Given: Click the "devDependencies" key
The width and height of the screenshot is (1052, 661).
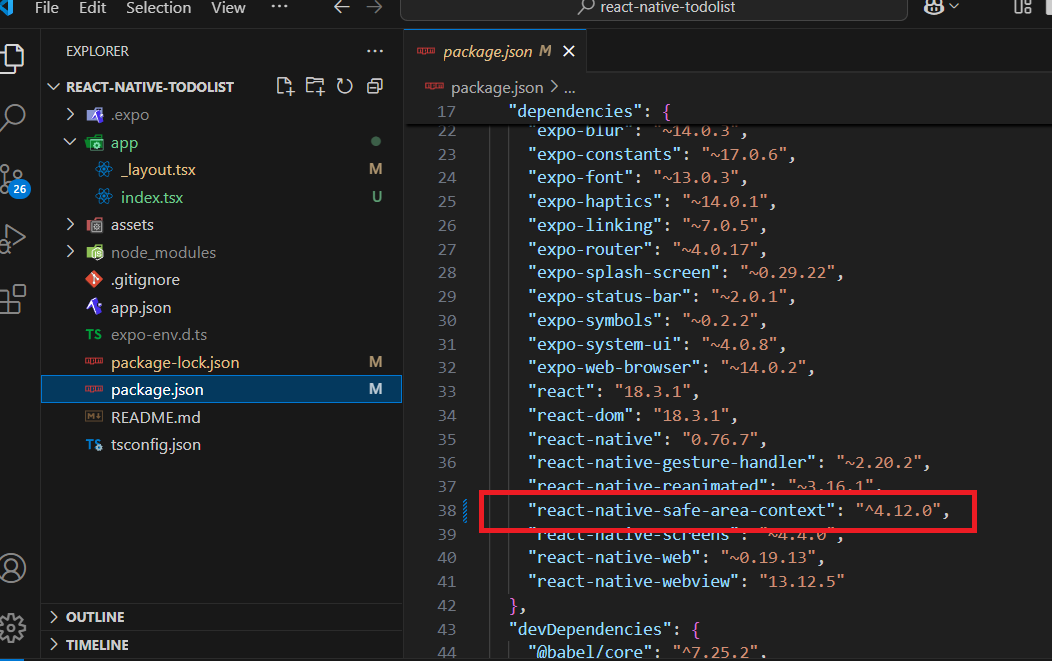Looking at the screenshot, I should 590,629.
